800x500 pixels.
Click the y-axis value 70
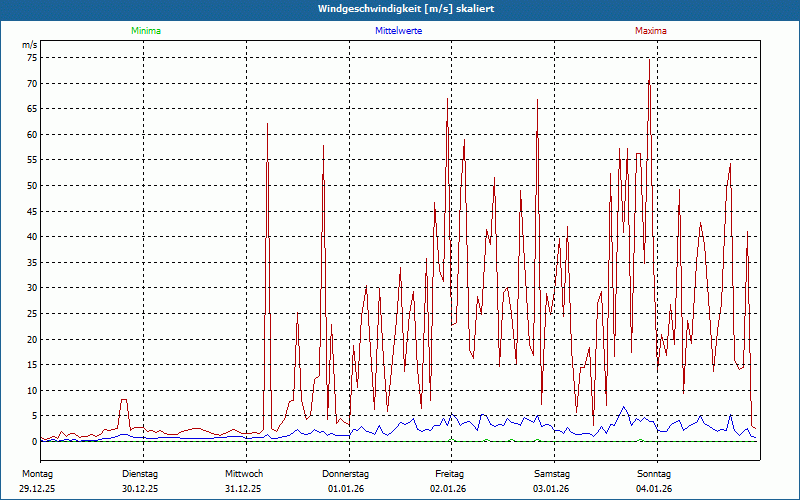[32, 83]
